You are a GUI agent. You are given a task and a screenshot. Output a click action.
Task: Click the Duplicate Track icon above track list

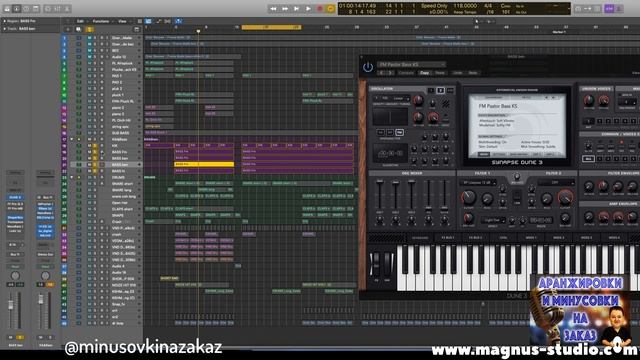pyautogui.click(x=78, y=29)
